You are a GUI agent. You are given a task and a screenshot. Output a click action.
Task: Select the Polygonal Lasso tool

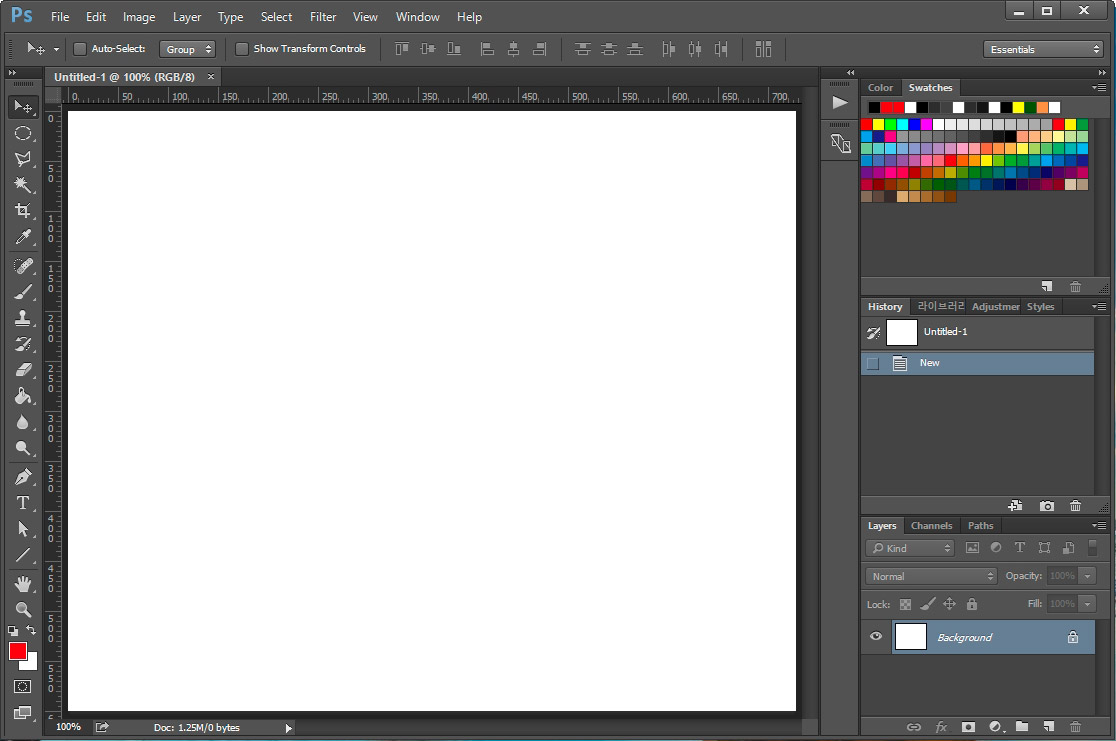click(x=23, y=159)
